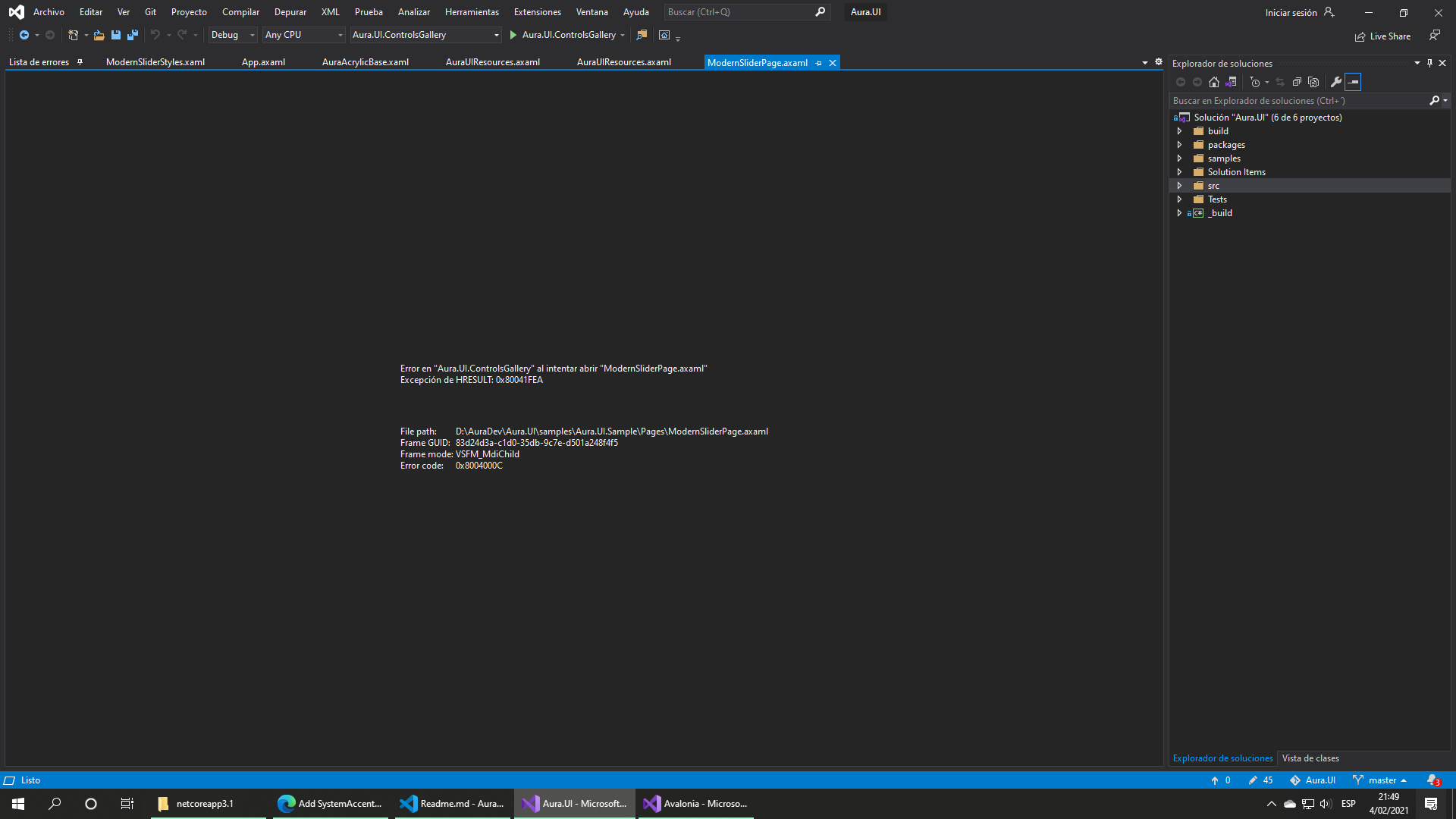This screenshot has width=1456, height=819.
Task: Save the current file with the Save icon
Action: point(115,35)
